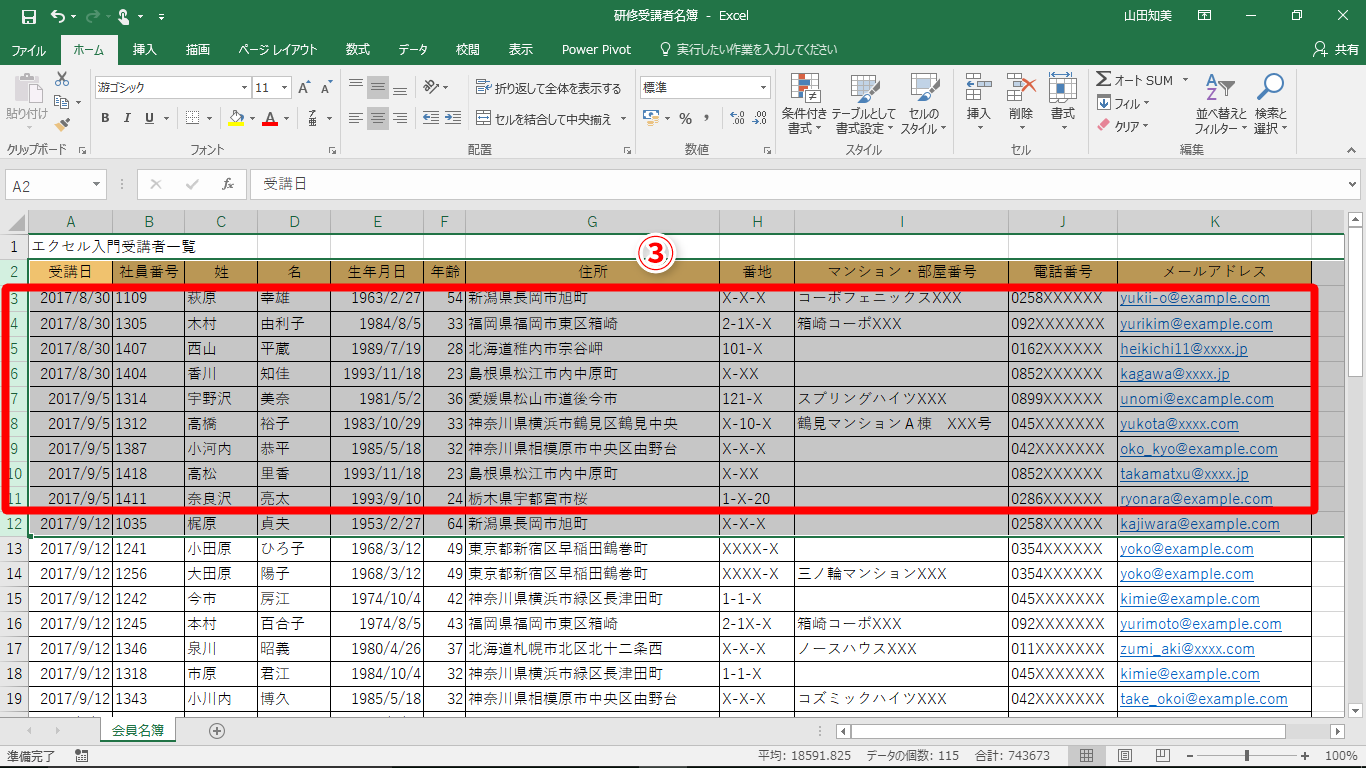Add a new sheet with the plus button
This screenshot has height=768, width=1366.
coord(217,731)
